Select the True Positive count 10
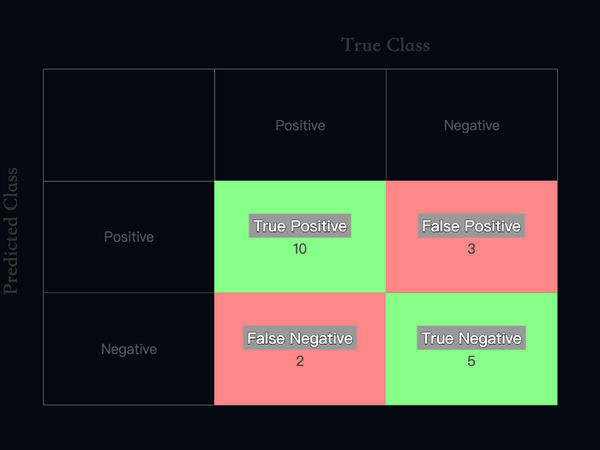The width and height of the screenshot is (600, 450). click(300, 249)
